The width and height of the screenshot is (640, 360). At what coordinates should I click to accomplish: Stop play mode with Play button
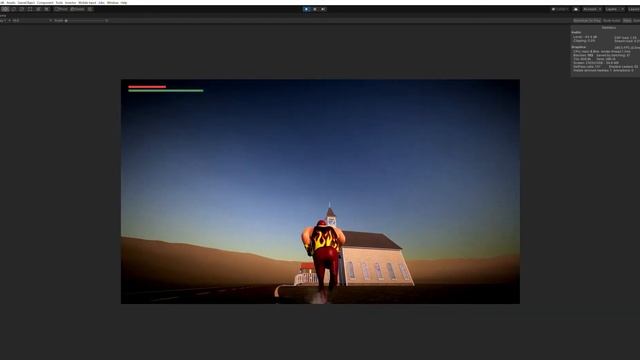307,9
